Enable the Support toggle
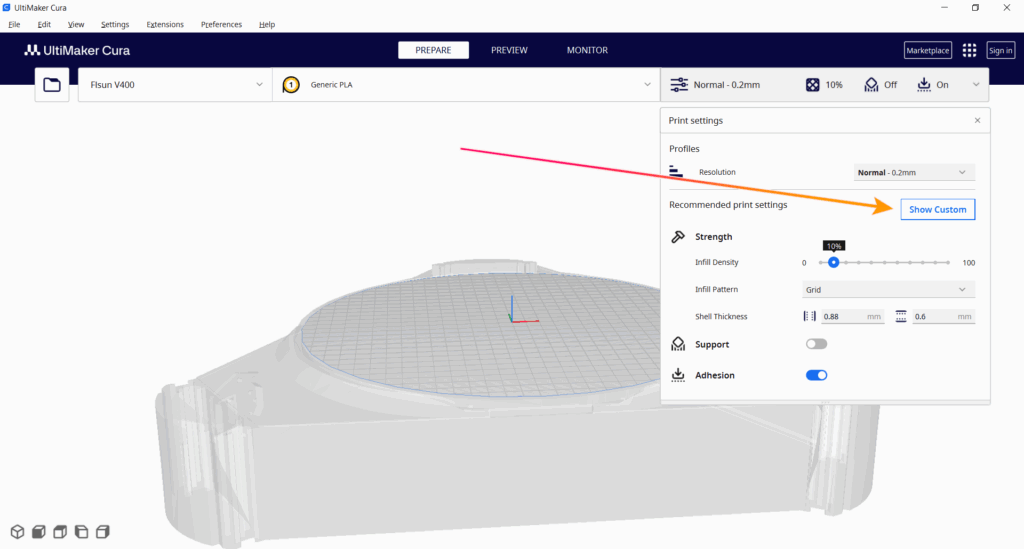This screenshot has width=1024, height=549. point(816,344)
